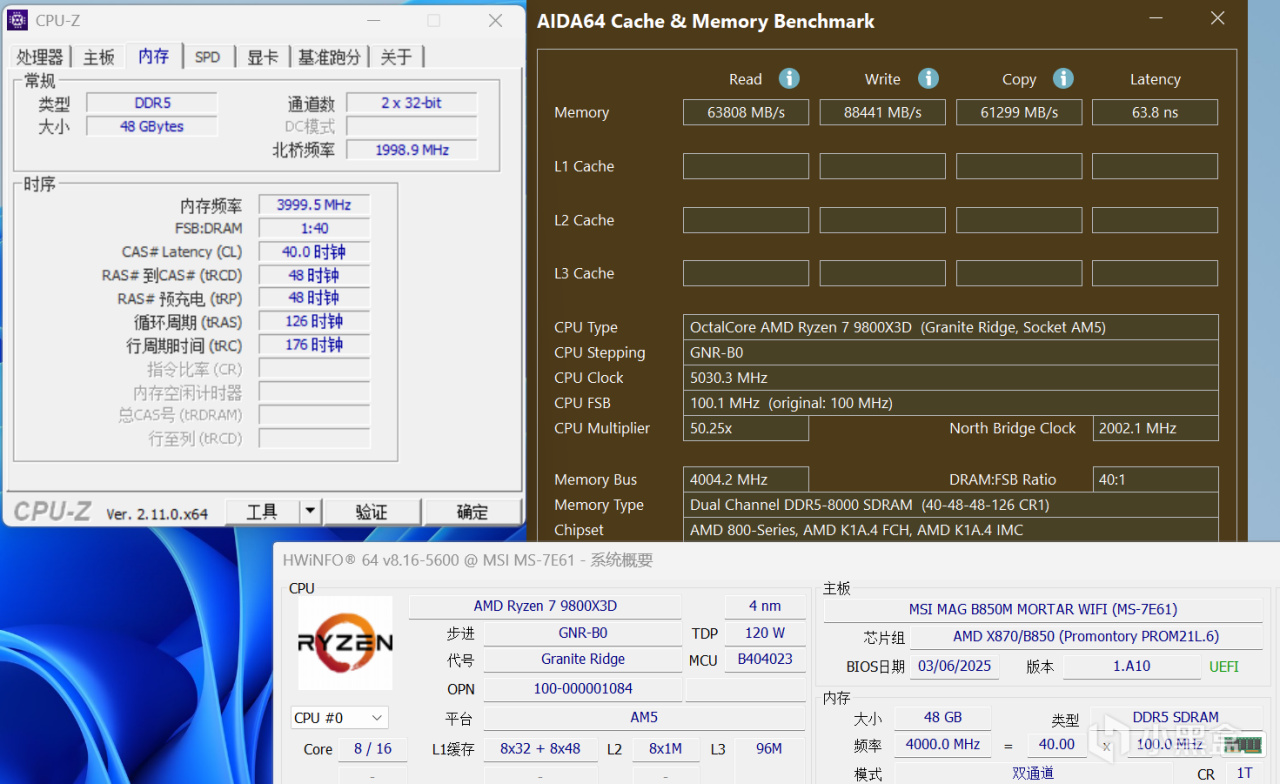Click the empty L1 Cache Read result box

point(746,166)
